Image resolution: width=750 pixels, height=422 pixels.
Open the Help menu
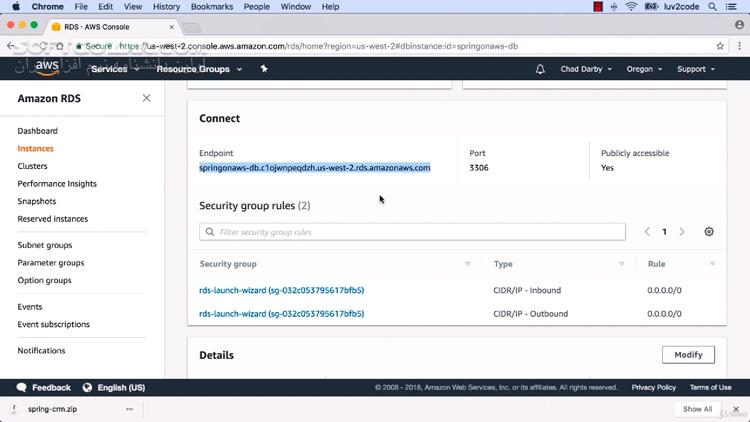click(x=330, y=7)
